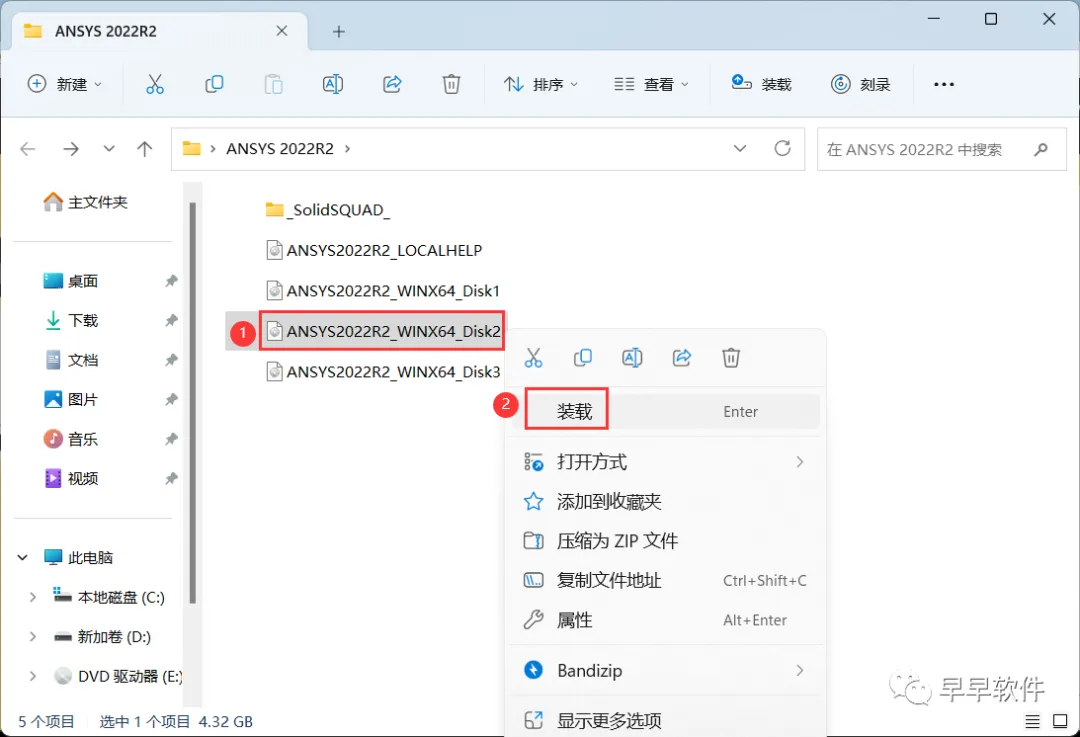Click Cut icon in context menu
Screen dimensions: 1080x737
(533, 357)
